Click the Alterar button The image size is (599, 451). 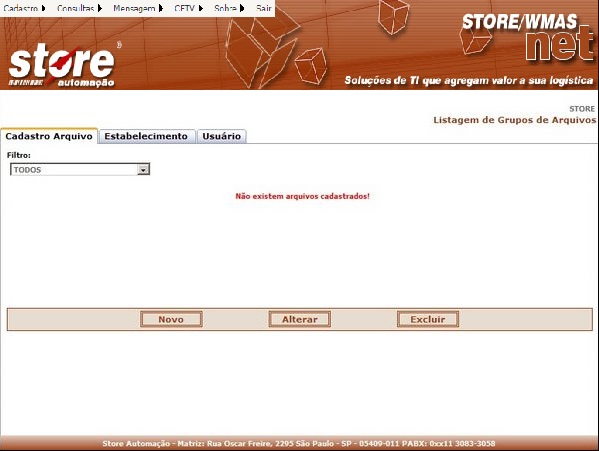click(300, 319)
